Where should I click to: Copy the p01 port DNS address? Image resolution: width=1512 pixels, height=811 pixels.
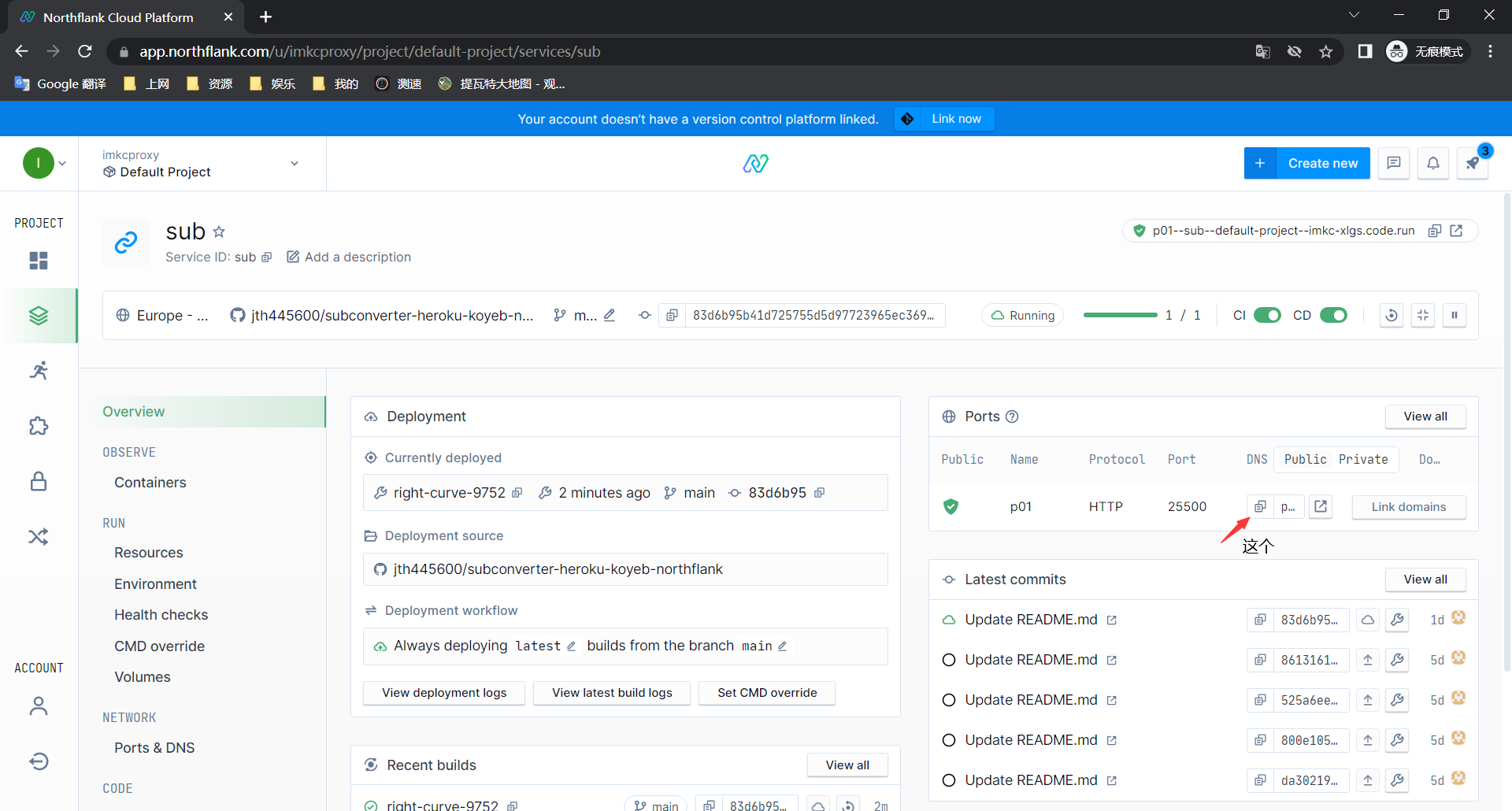(x=1260, y=506)
